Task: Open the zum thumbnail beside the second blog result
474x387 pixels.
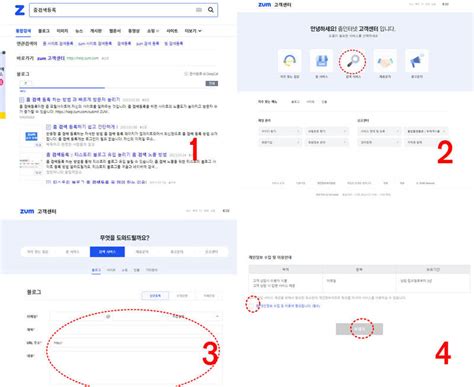Action: pos(31,136)
